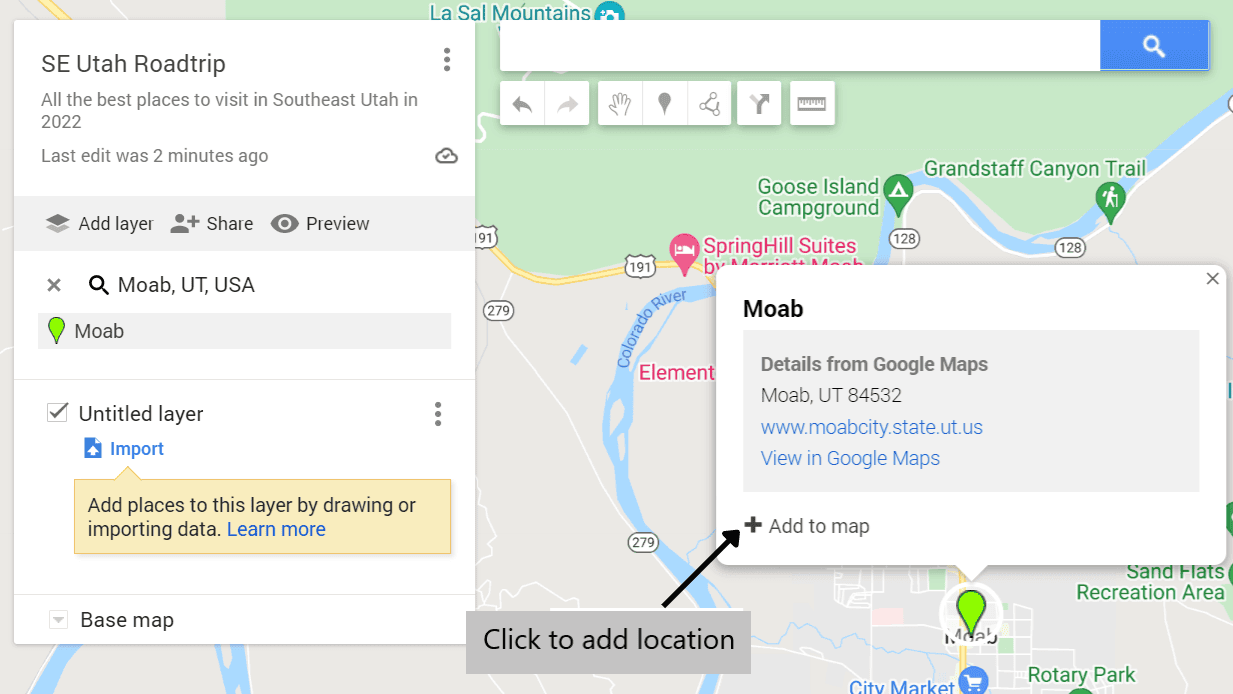Viewport: 1233px width, 694px height.
Task: Expand the Base map style options
Action: tap(58, 619)
